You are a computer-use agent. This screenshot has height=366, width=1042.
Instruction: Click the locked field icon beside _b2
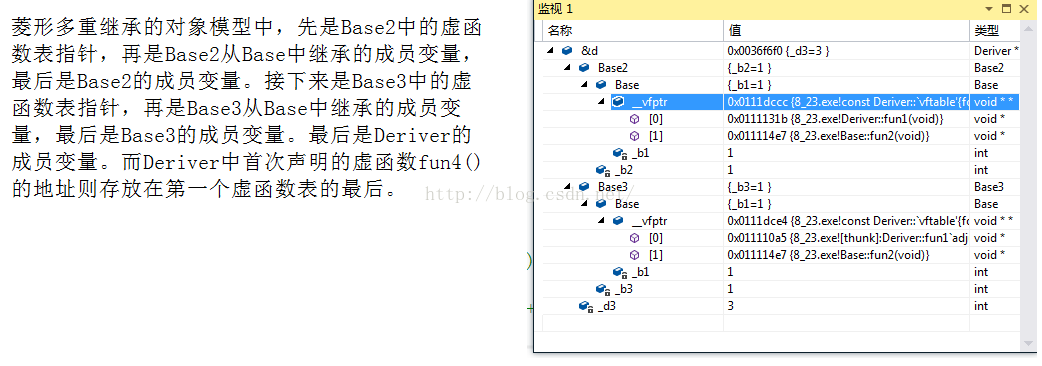tap(603, 170)
